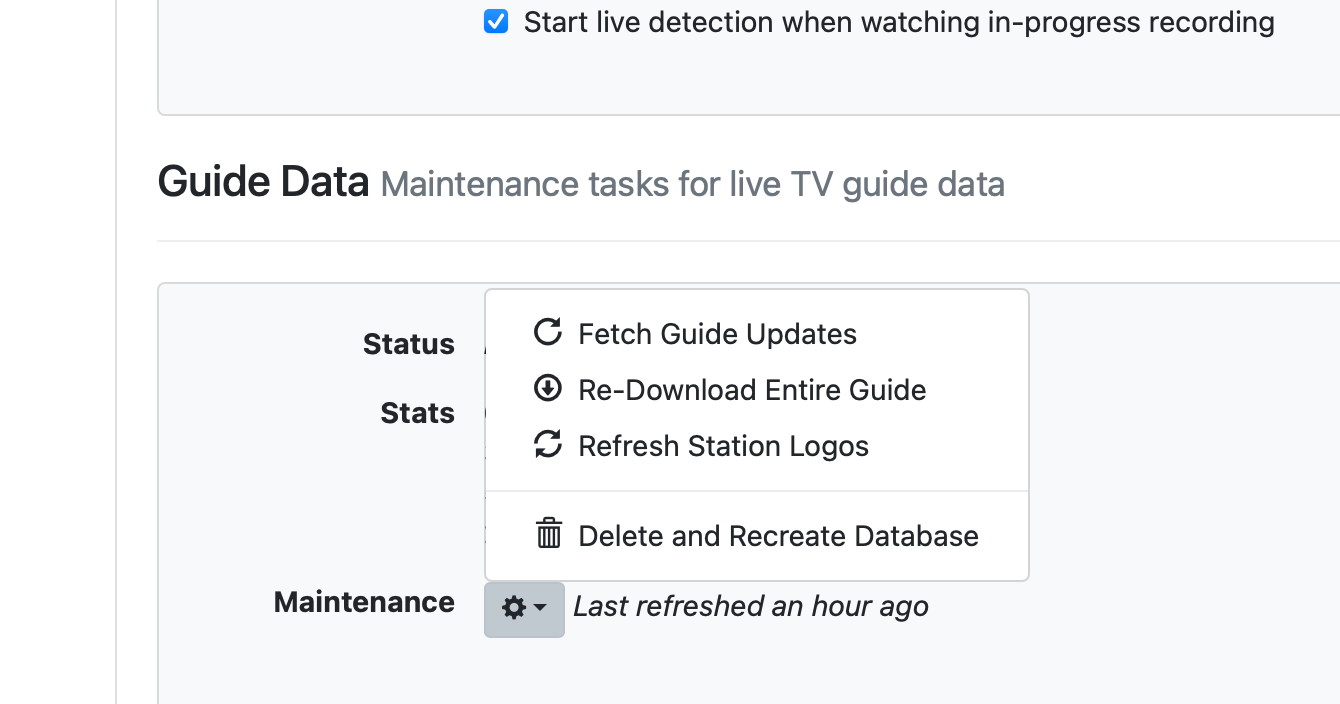1340x704 pixels.
Task: Click the trash can icon
Action: (548, 533)
